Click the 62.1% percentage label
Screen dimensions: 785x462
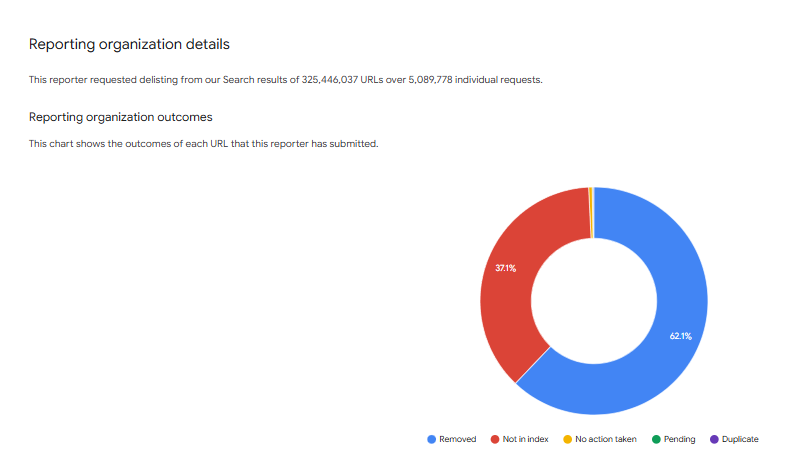[680, 336]
